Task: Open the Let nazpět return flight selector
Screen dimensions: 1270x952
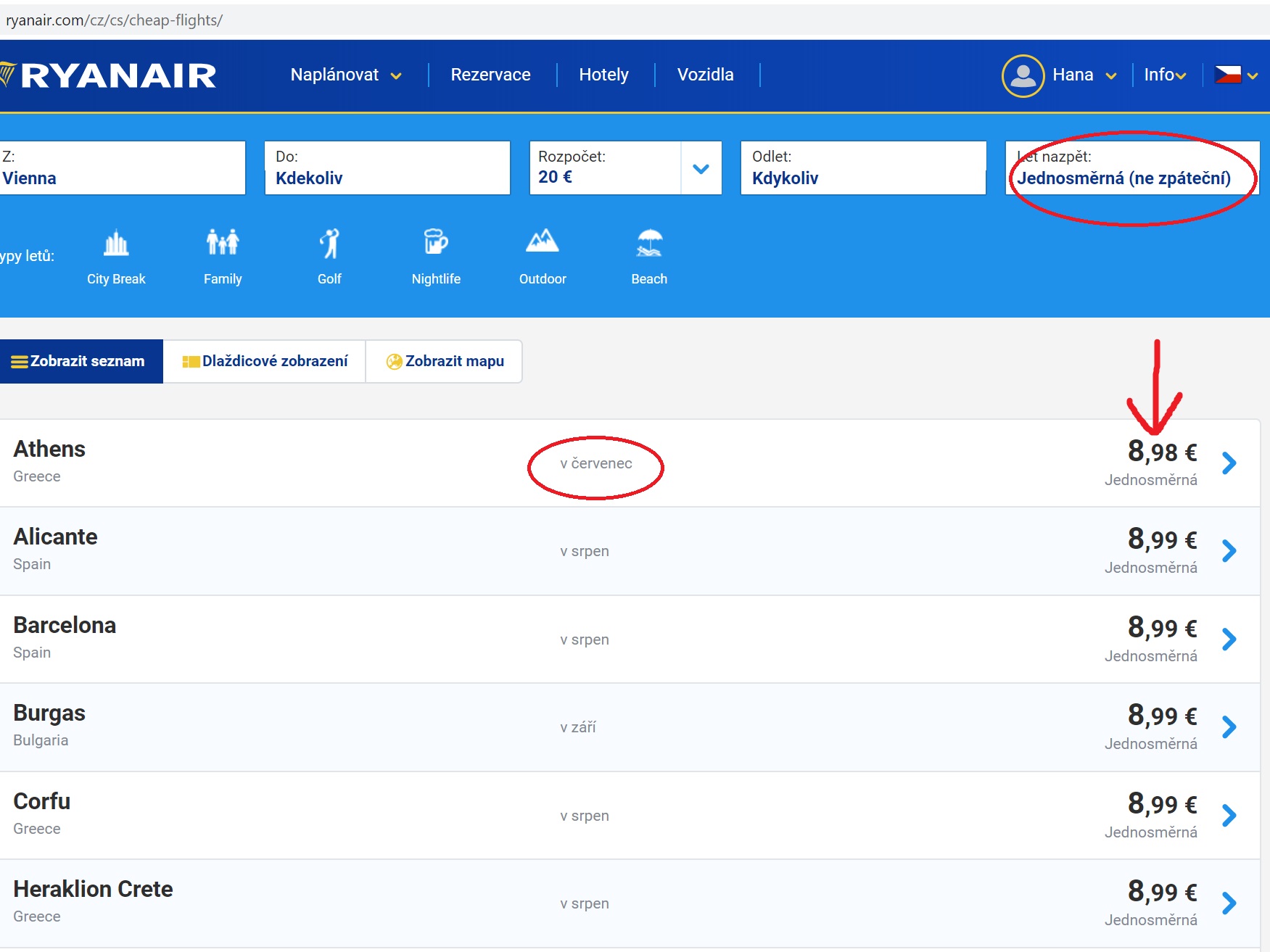Action: (1131, 168)
